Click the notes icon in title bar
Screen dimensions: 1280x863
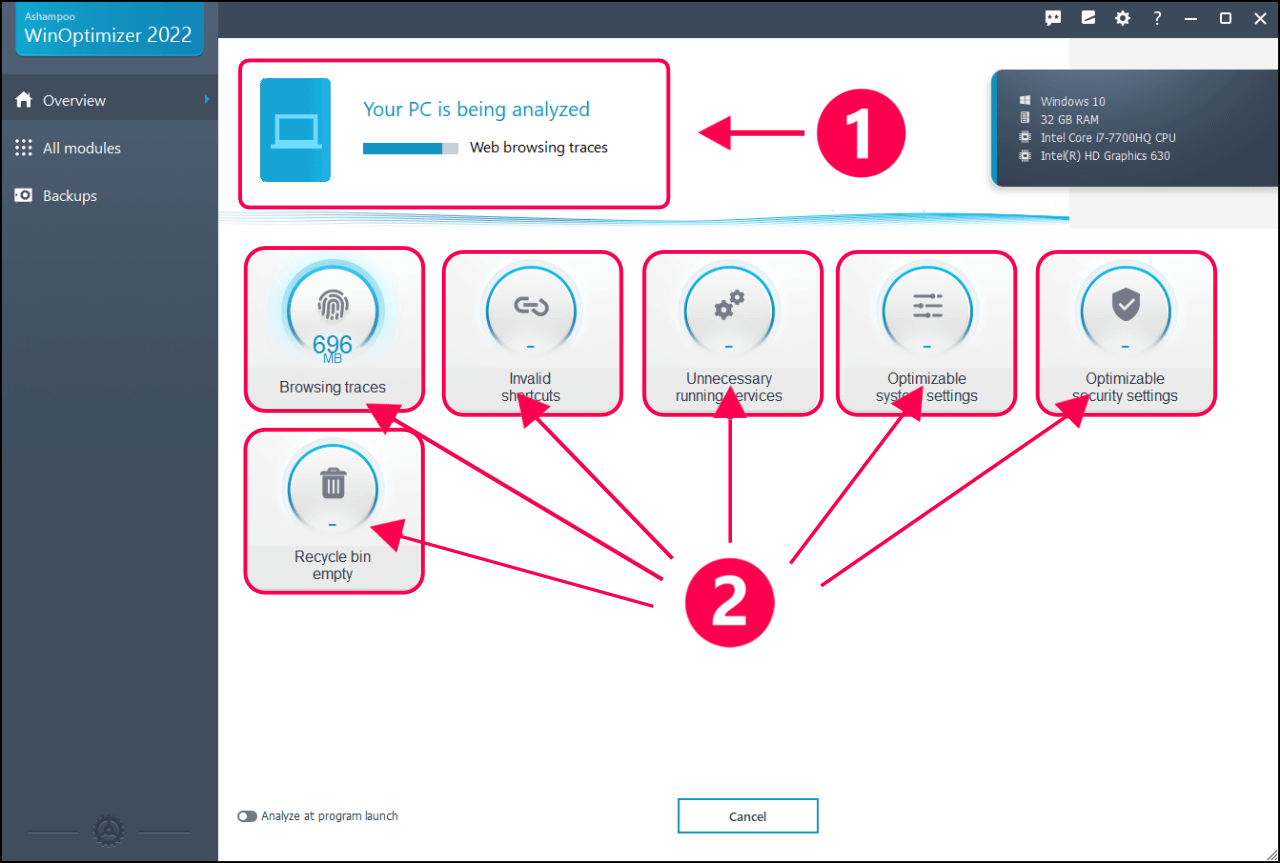(1088, 18)
